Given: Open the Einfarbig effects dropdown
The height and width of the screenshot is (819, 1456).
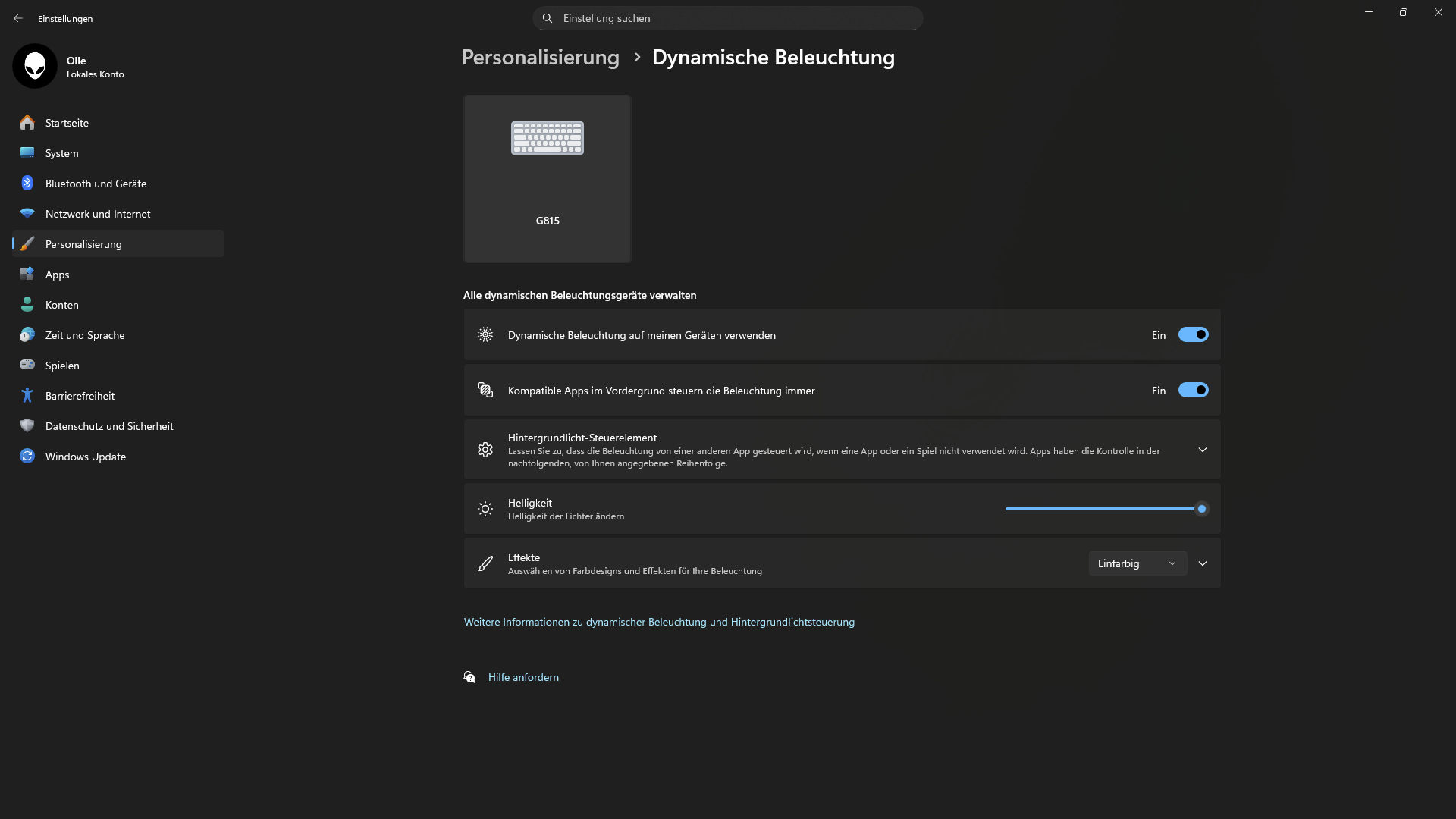Looking at the screenshot, I should coord(1137,563).
